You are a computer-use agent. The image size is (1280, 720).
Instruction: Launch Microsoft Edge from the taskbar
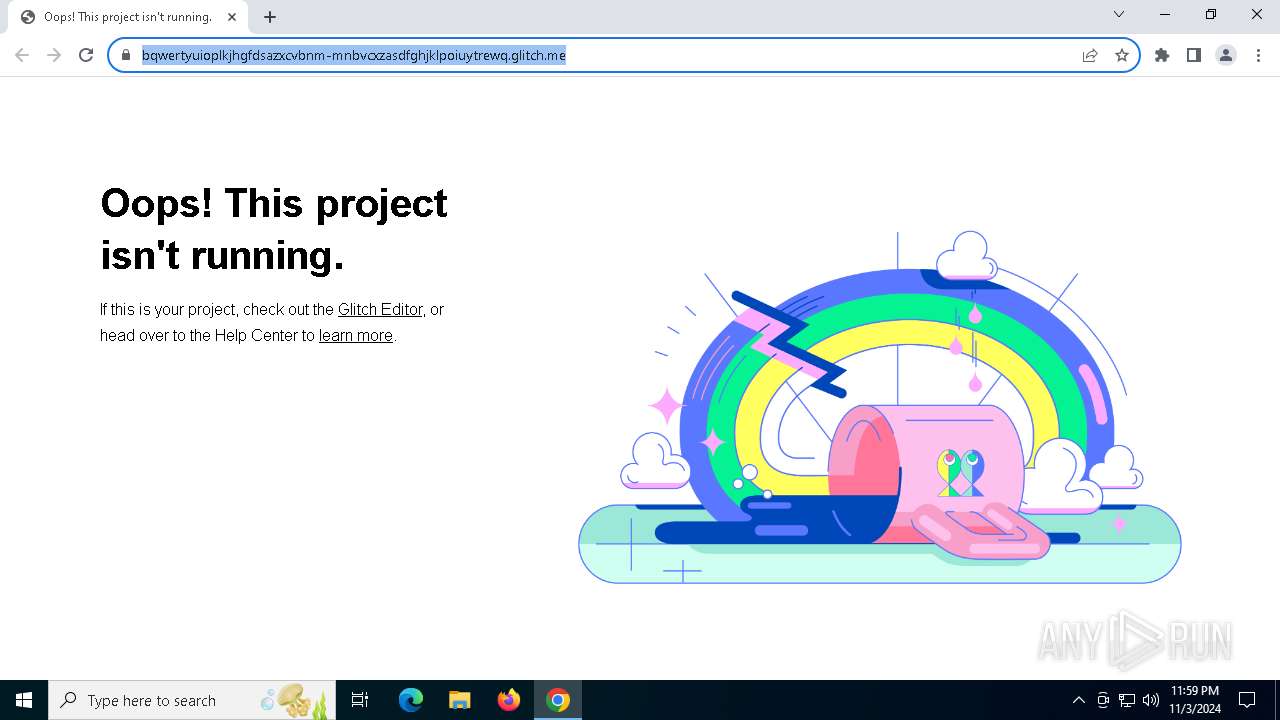tap(411, 700)
